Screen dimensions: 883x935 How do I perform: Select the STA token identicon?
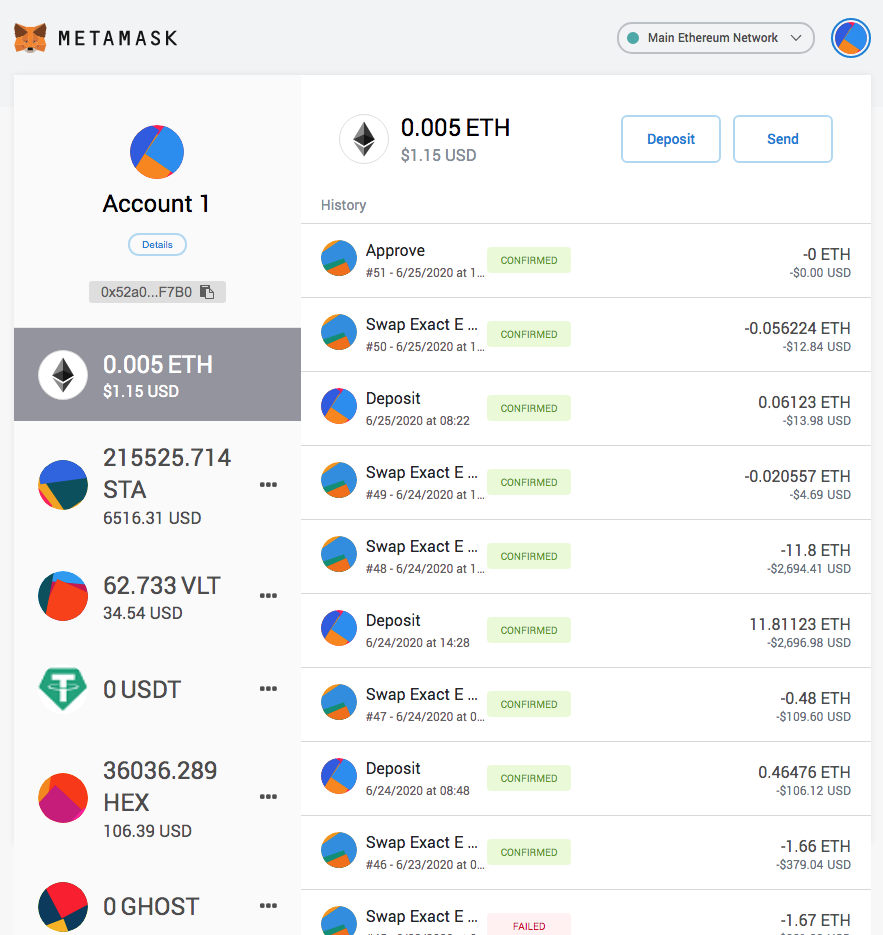[x=63, y=485]
